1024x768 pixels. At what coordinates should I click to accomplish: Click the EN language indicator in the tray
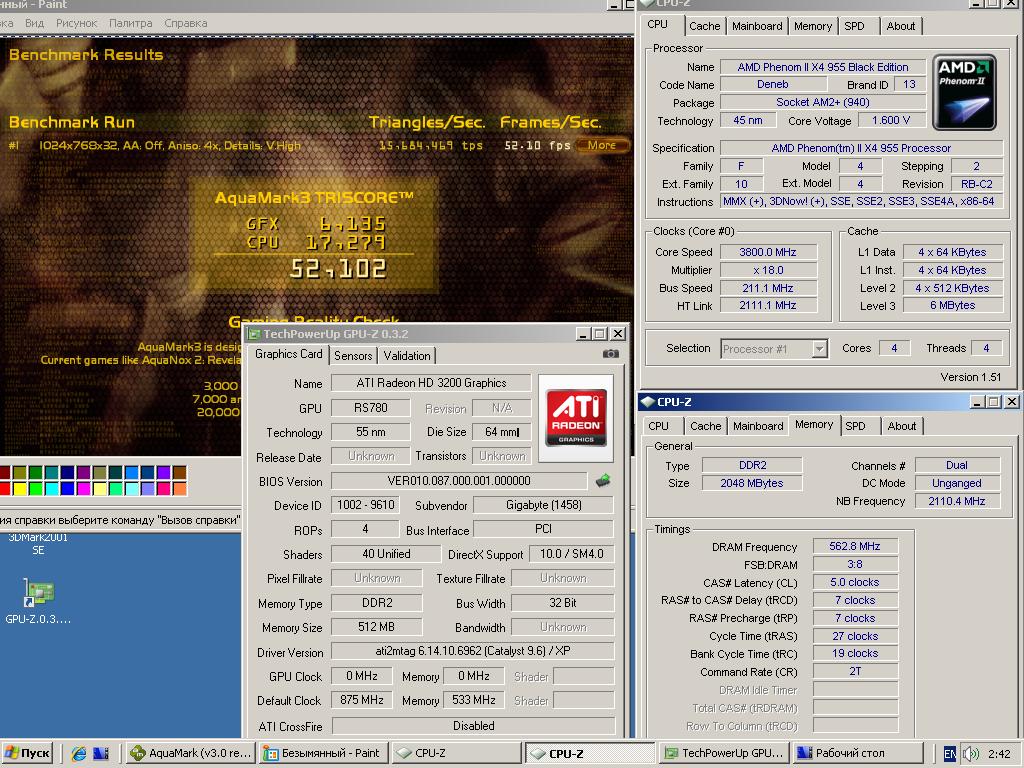(950, 754)
